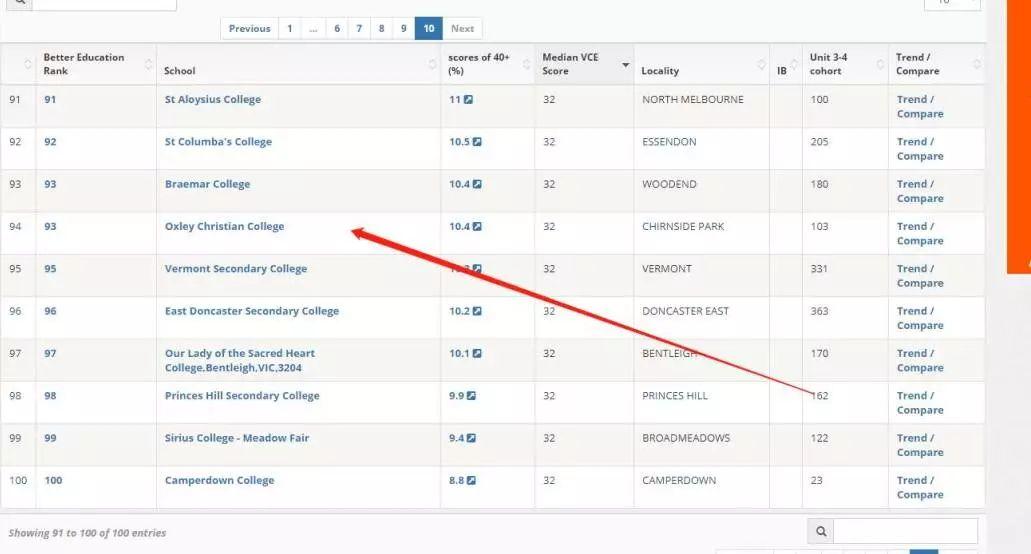The image size is (1031, 554).
Task: Sort by Median VCE Score column
Action: point(585,64)
